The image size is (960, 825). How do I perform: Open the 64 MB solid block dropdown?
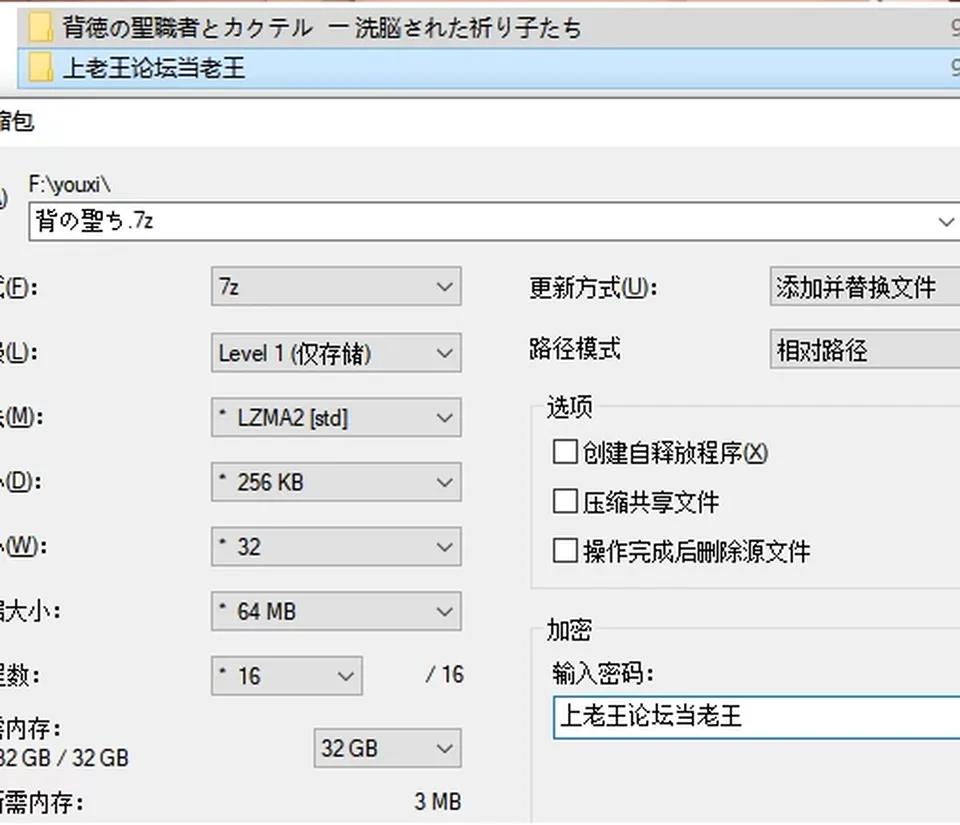[336, 611]
